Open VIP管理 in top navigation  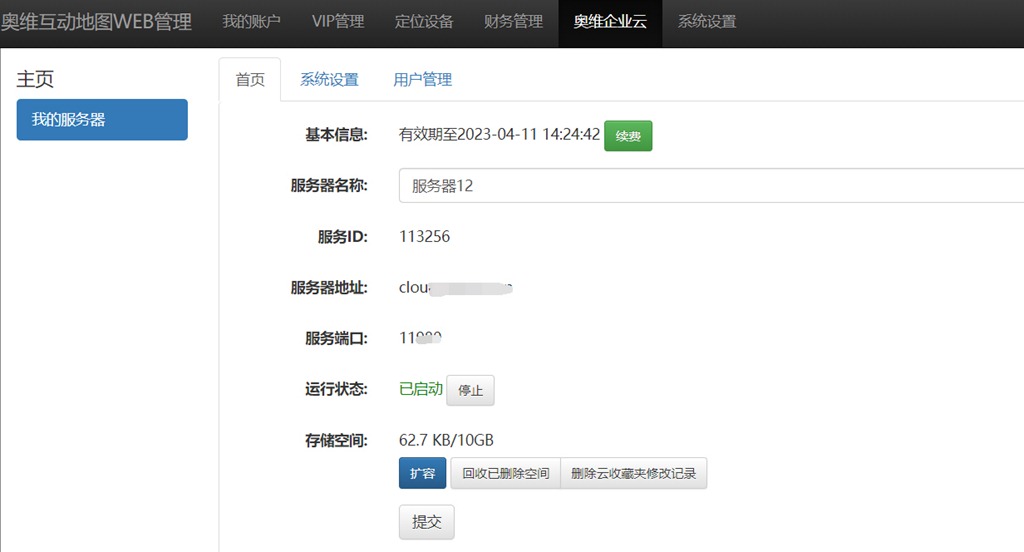tap(338, 22)
